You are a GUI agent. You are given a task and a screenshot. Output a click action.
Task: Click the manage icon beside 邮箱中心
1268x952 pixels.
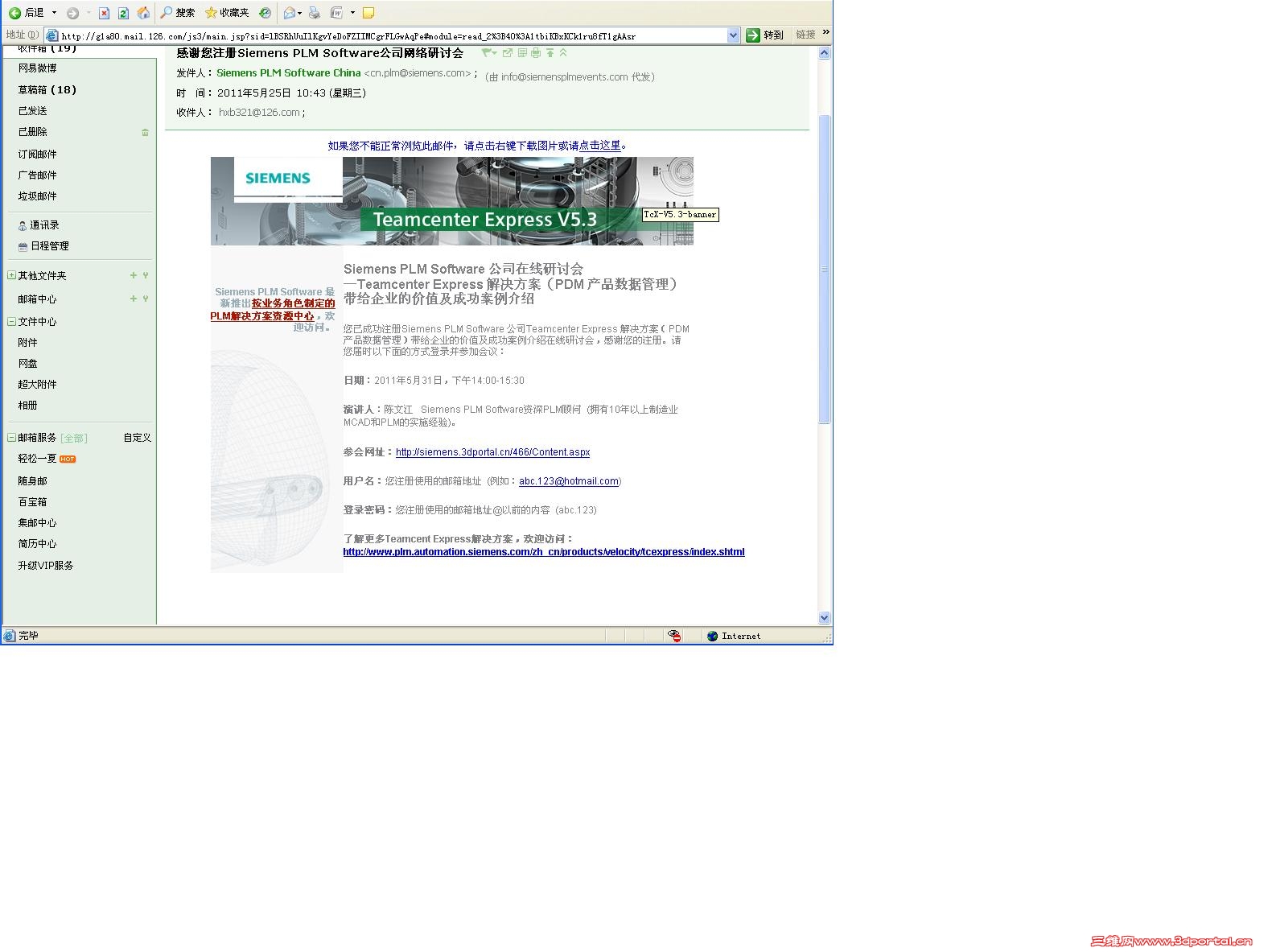pyautogui.click(x=146, y=299)
